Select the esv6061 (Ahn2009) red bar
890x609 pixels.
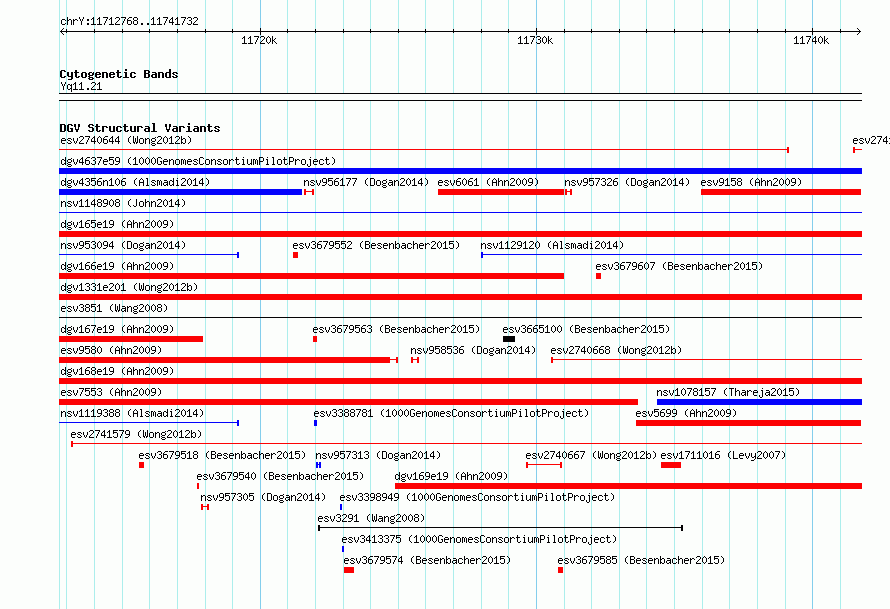point(501,192)
